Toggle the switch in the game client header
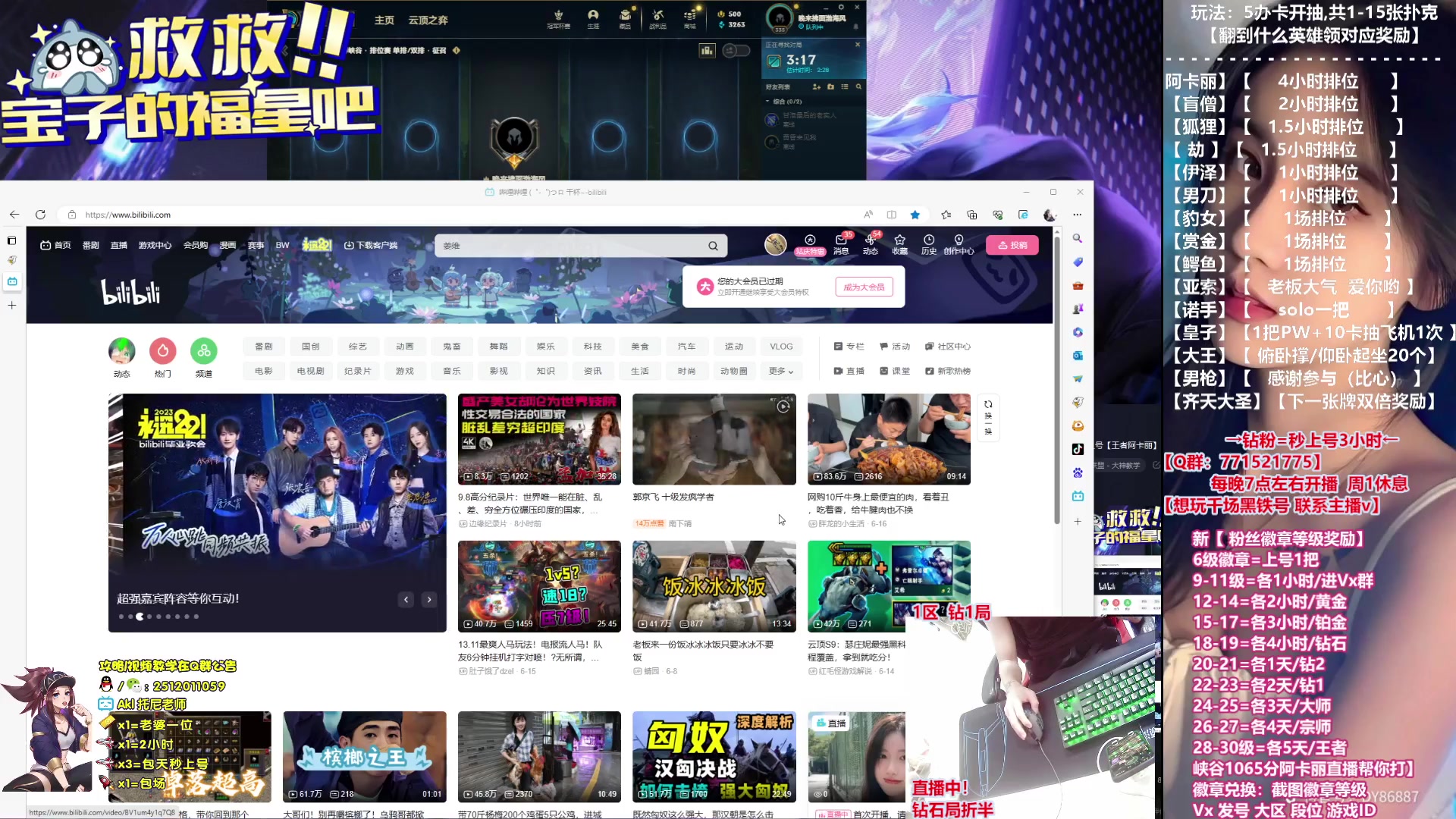This screenshot has width=1456, height=819. pos(736,51)
